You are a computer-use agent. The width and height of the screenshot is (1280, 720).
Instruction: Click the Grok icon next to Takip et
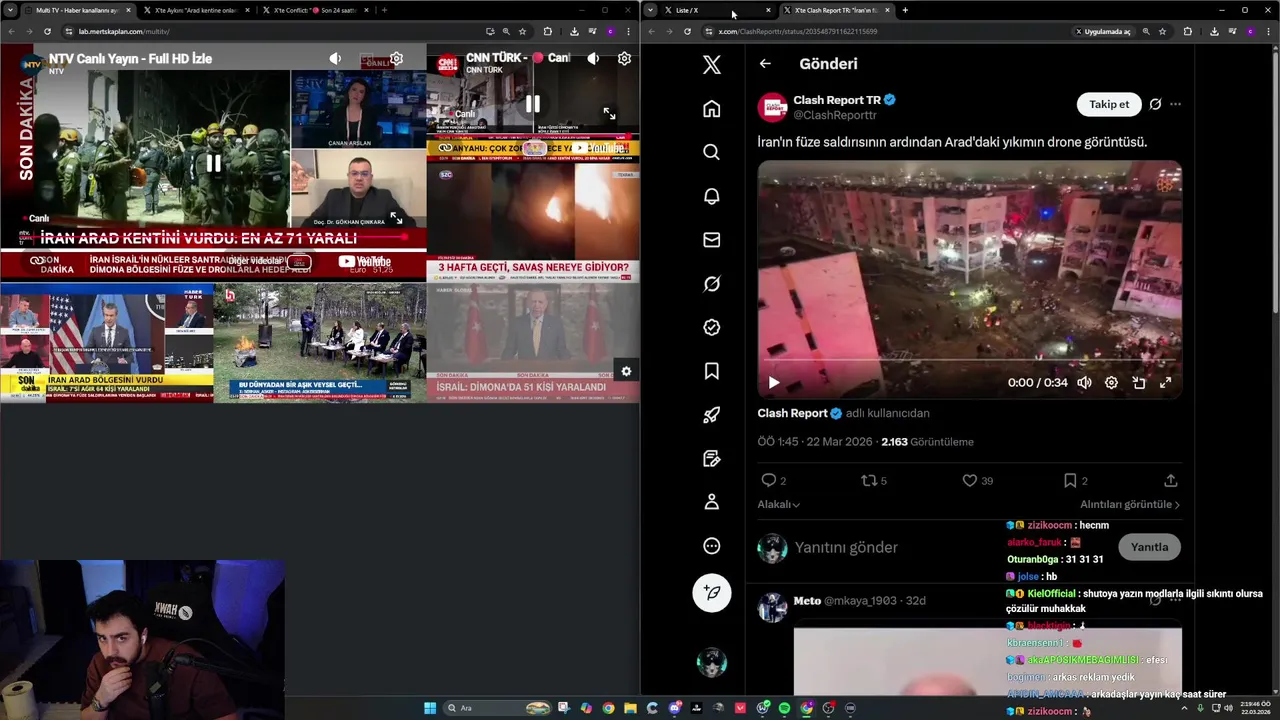1155,104
